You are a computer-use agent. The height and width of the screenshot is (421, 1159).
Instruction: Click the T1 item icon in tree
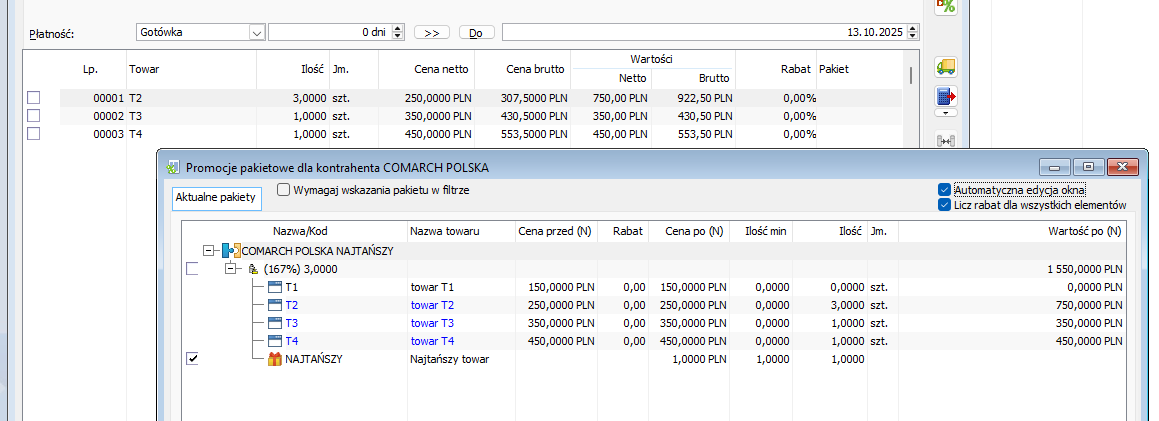pyautogui.click(x=275, y=287)
